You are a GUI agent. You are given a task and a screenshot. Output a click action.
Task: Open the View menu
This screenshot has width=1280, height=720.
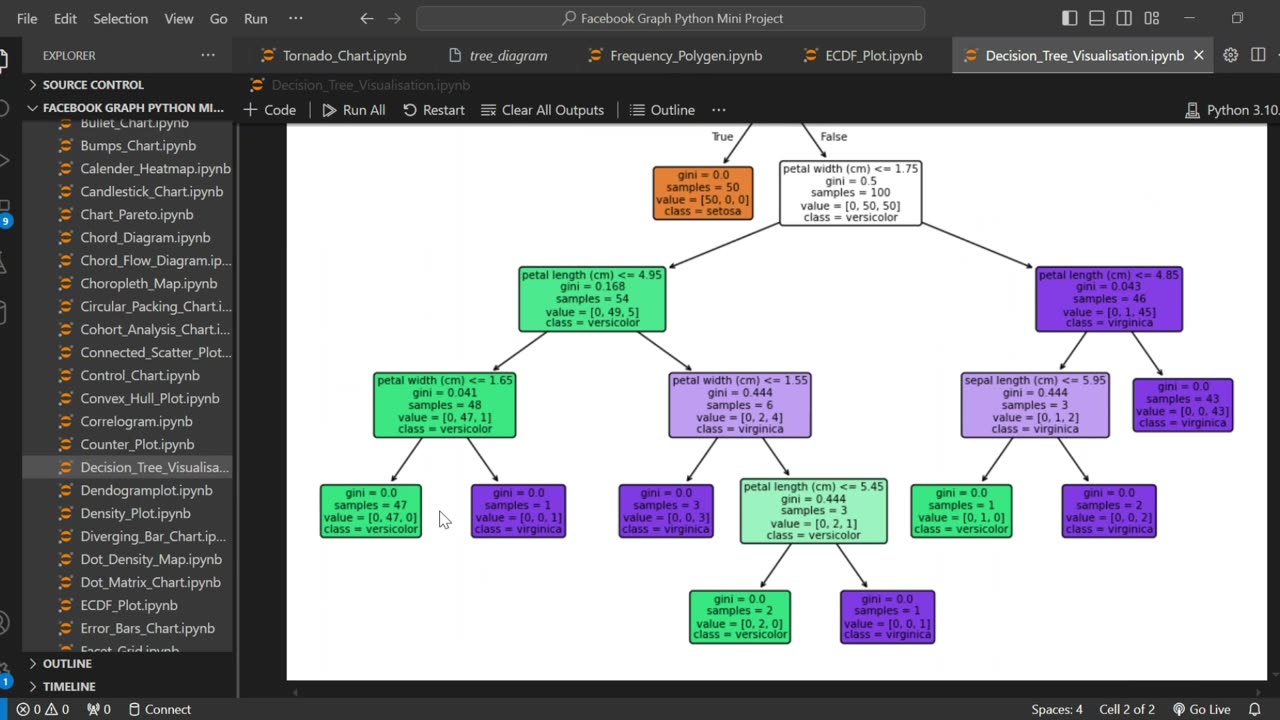point(179,18)
